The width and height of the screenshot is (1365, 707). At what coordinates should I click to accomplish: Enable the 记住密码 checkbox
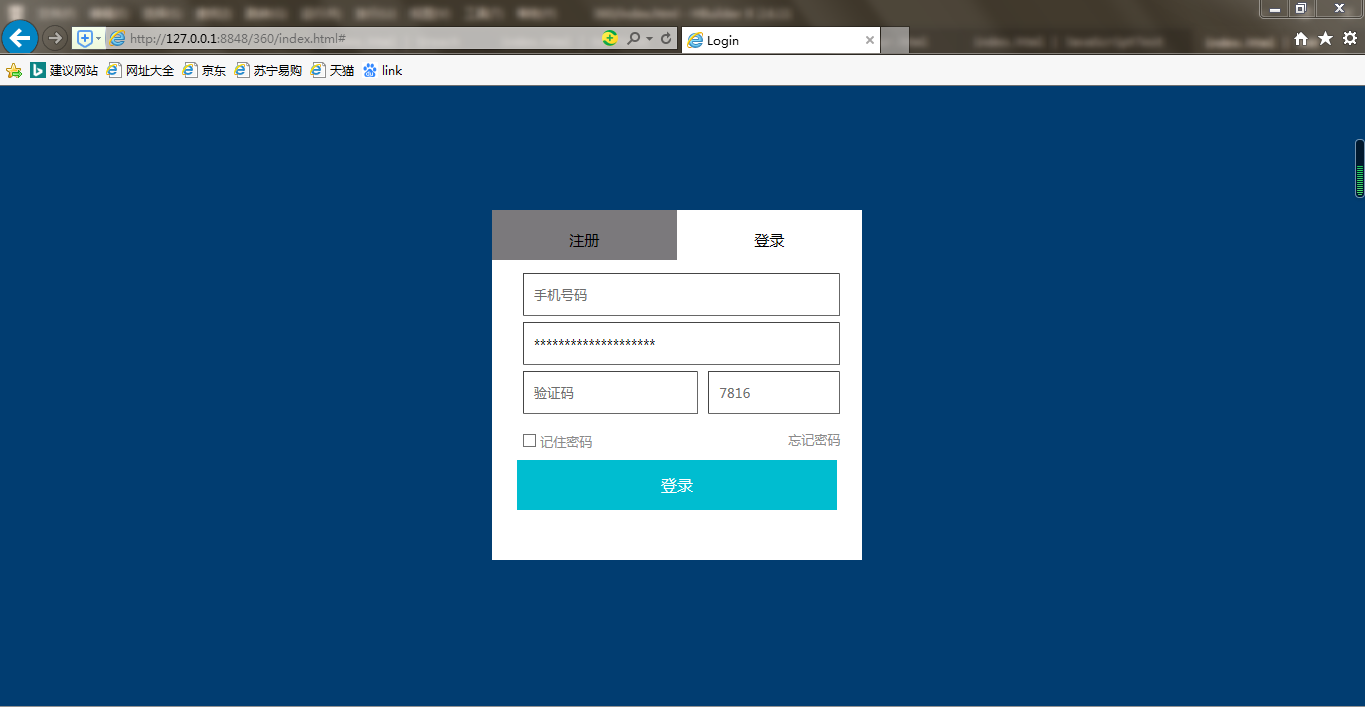tap(530, 440)
